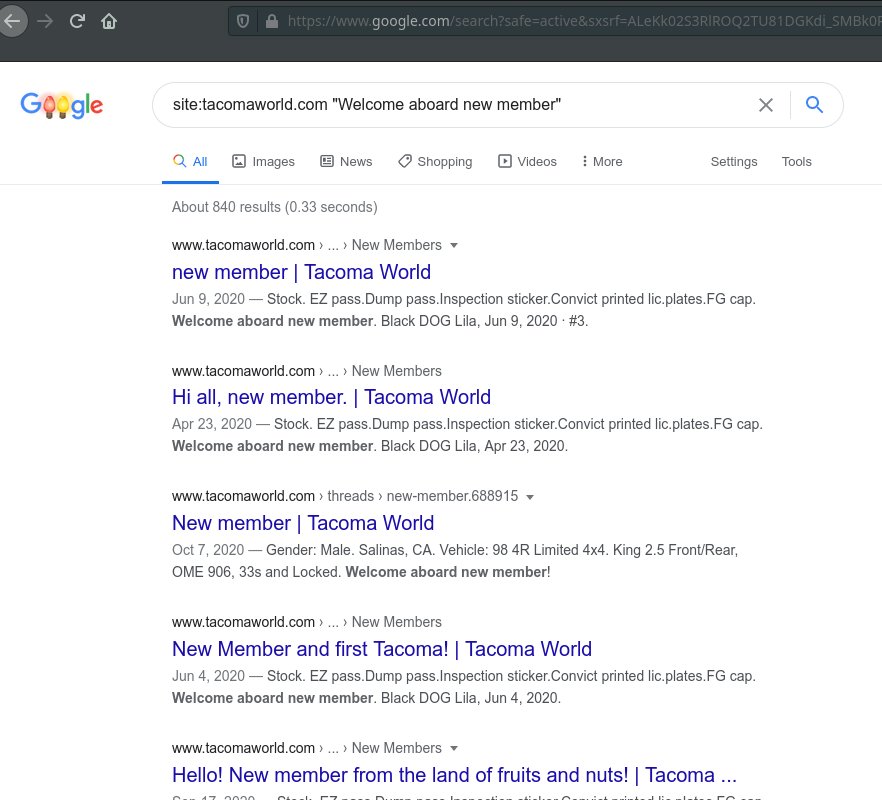Open the search Tools options
The width and height of the screenshot is (882, 800).
click(x=796, y=161)
